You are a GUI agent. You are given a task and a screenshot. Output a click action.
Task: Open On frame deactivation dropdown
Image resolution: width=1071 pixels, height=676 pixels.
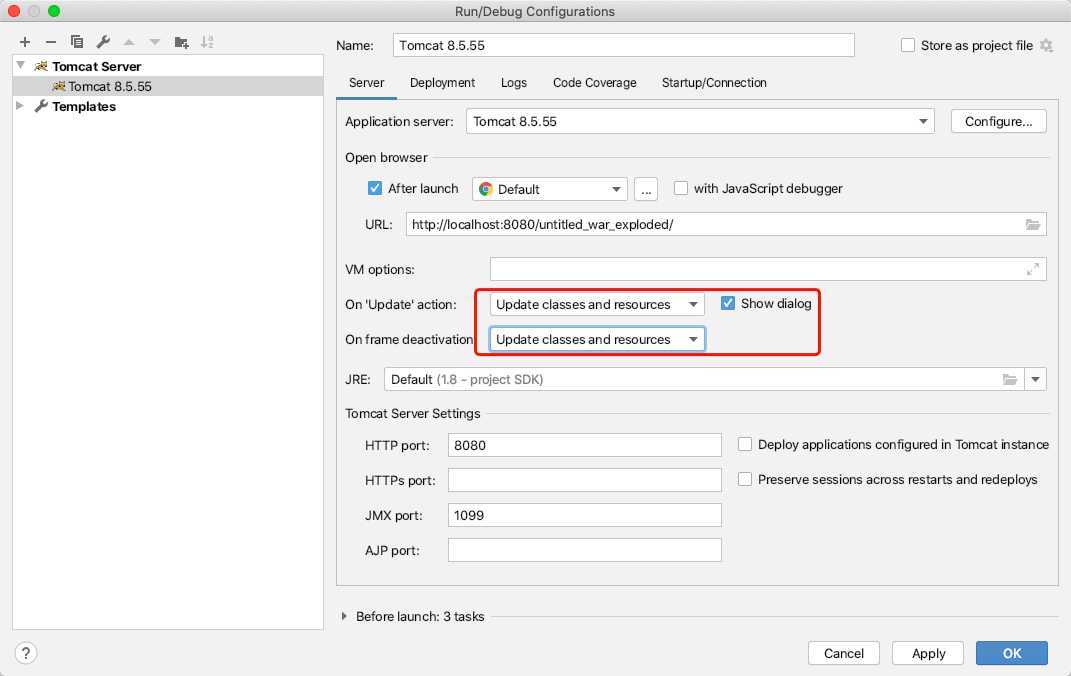coord(596,339)
